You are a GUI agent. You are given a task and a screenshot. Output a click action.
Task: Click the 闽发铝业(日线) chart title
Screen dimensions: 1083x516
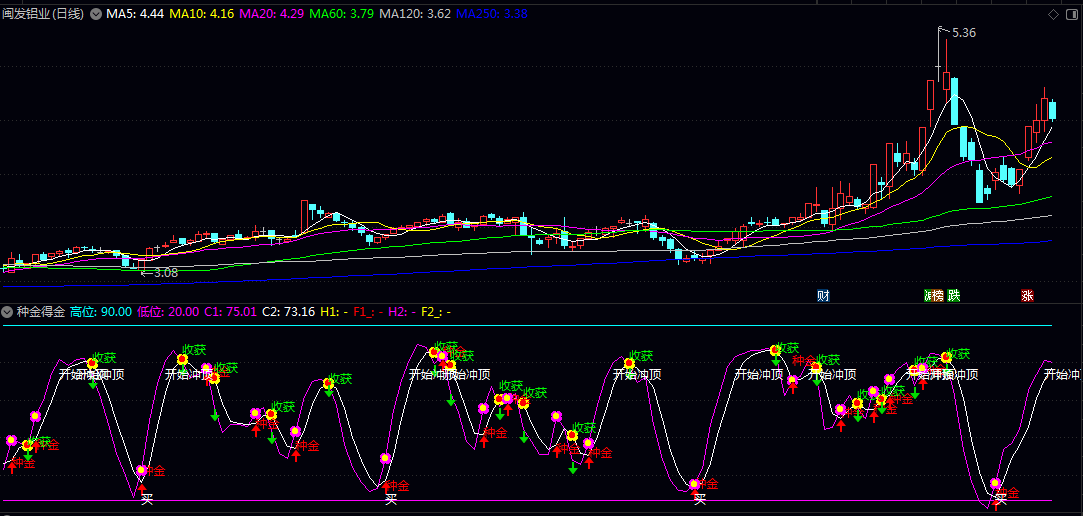pos(43,15)
